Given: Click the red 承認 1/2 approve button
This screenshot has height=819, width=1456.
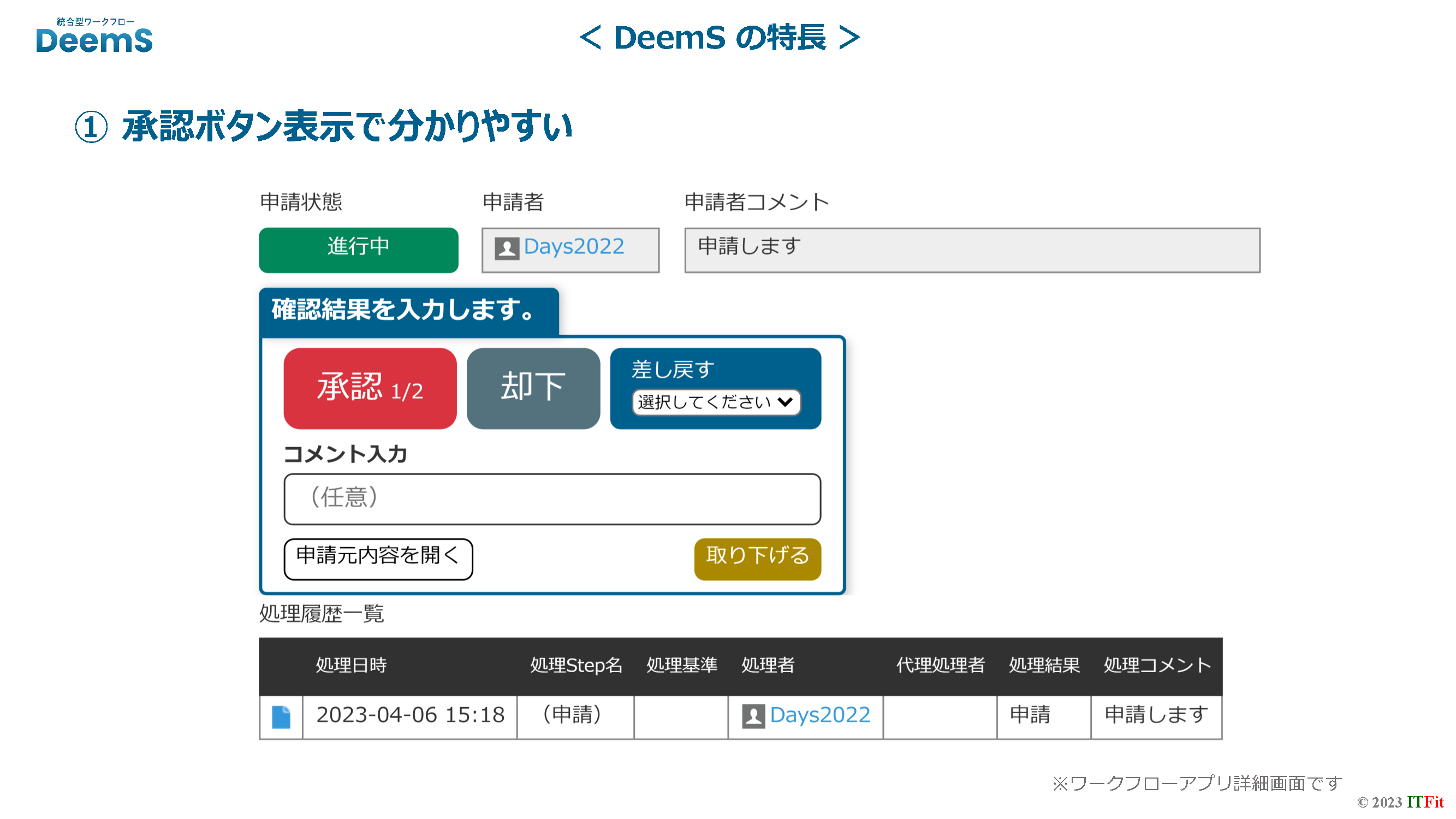Looking at the screenshot, I should click(370, 388).
